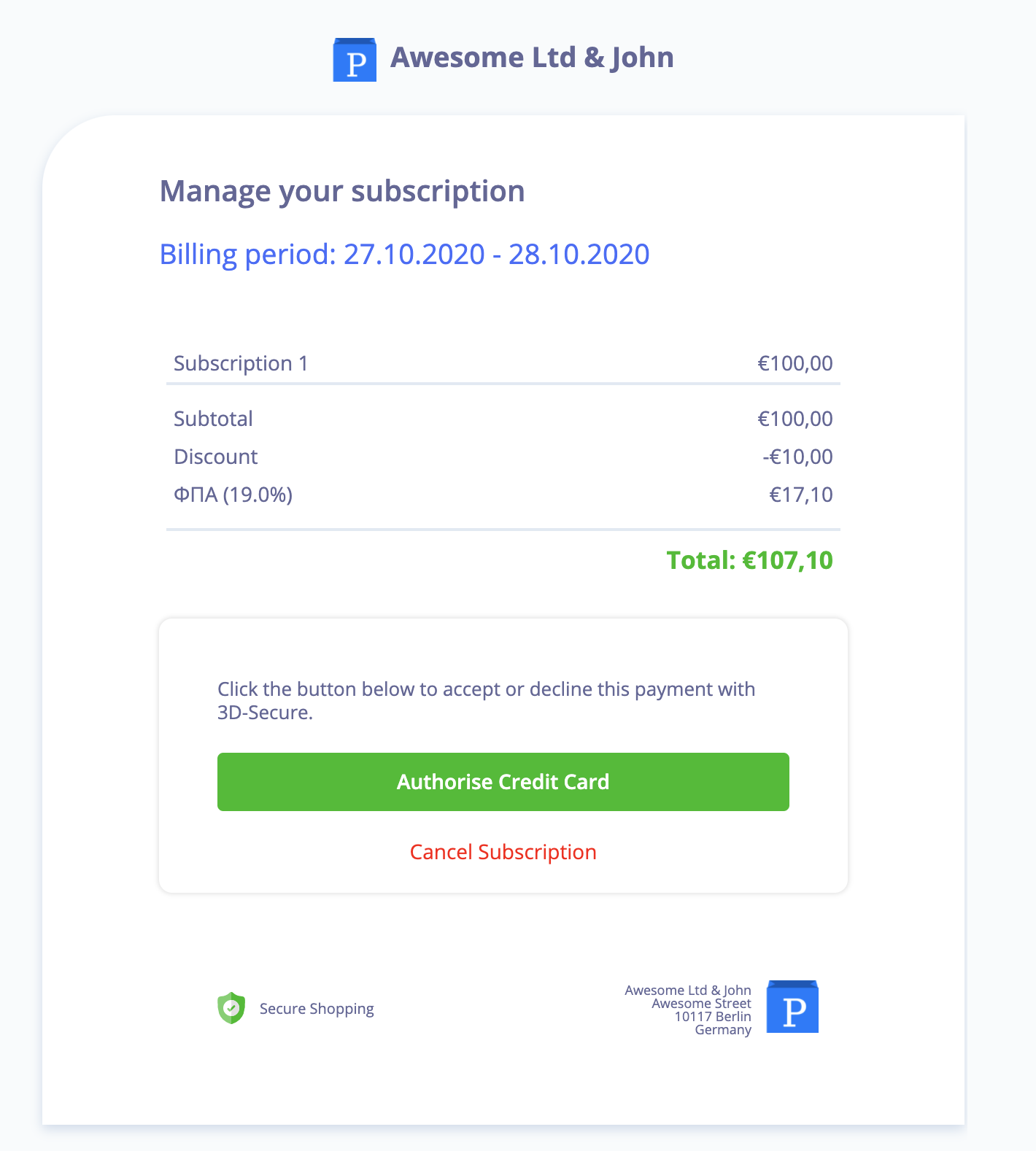
Task: Click the 3D-Secure instruction text
Action: coord(486,700)
